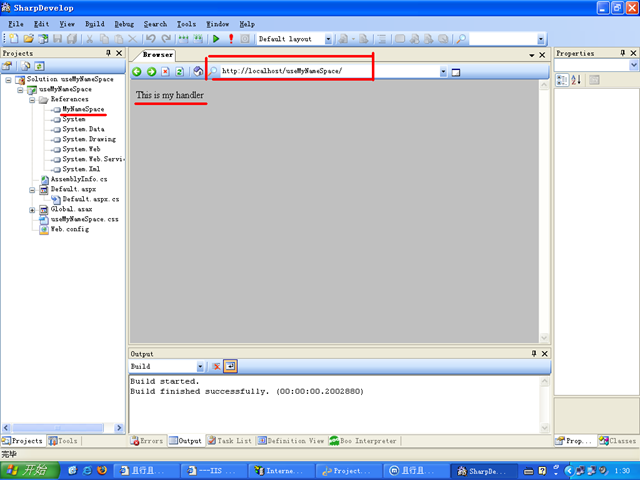Click the red exclamation run-without-debugger icon

pyautogui.click(x=231, y=39)
